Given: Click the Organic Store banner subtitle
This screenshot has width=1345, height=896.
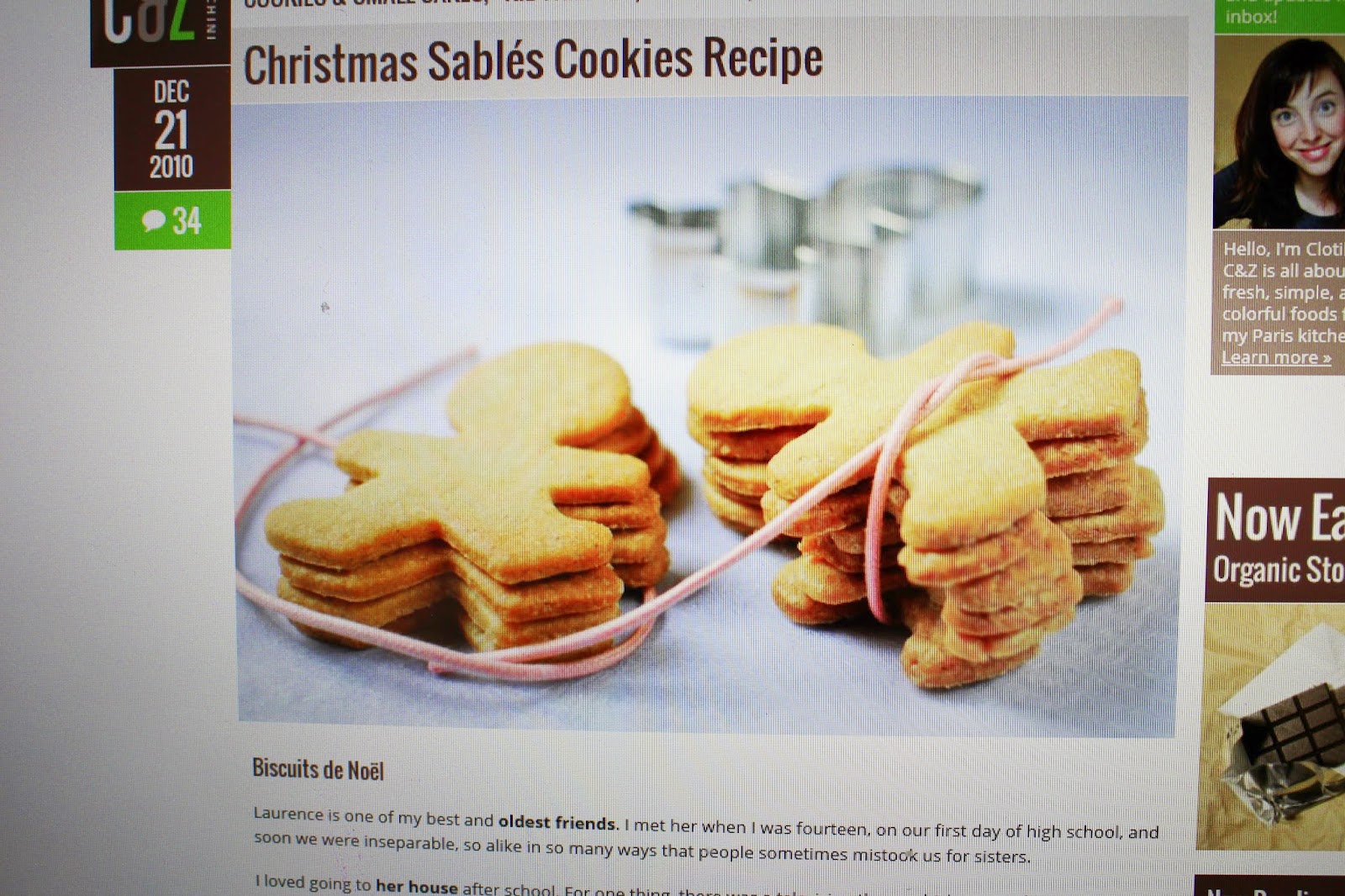Looking at the screenshot, I should 1279,570.
